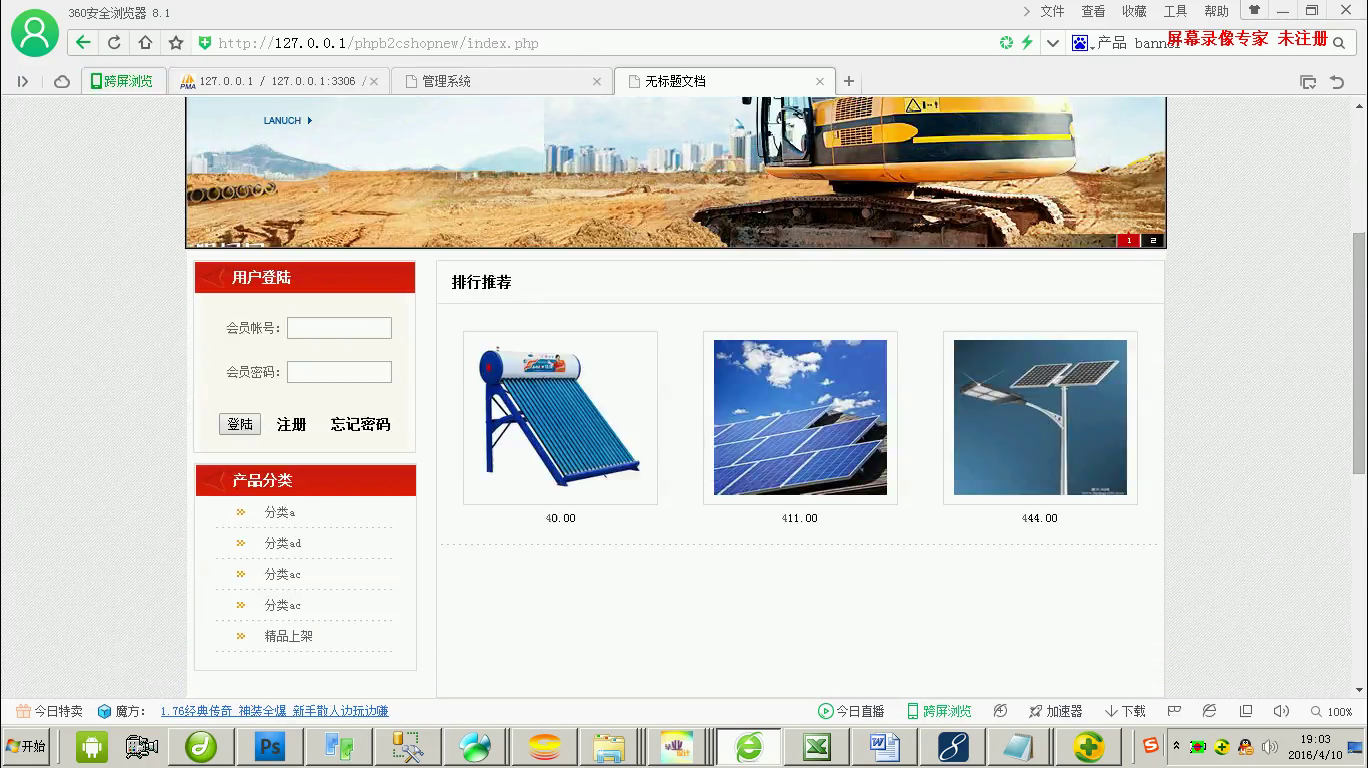Reload the page with the refresh icon
The width and height of the screenshot is (1368, 768).
[114, 43]
